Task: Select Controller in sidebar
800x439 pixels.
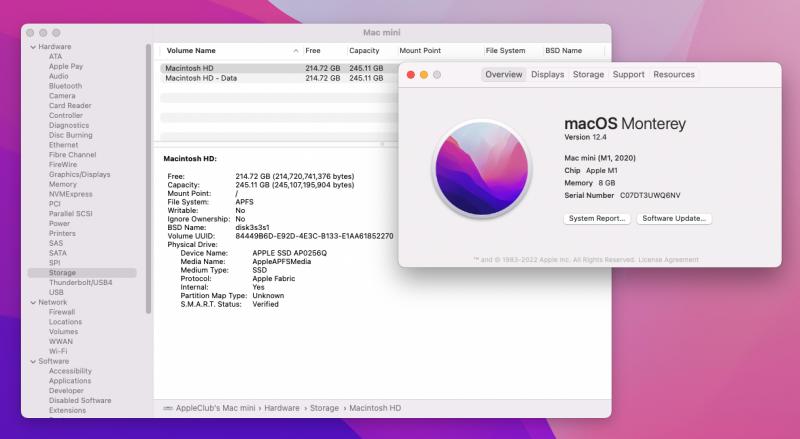Action: (66, 115)
